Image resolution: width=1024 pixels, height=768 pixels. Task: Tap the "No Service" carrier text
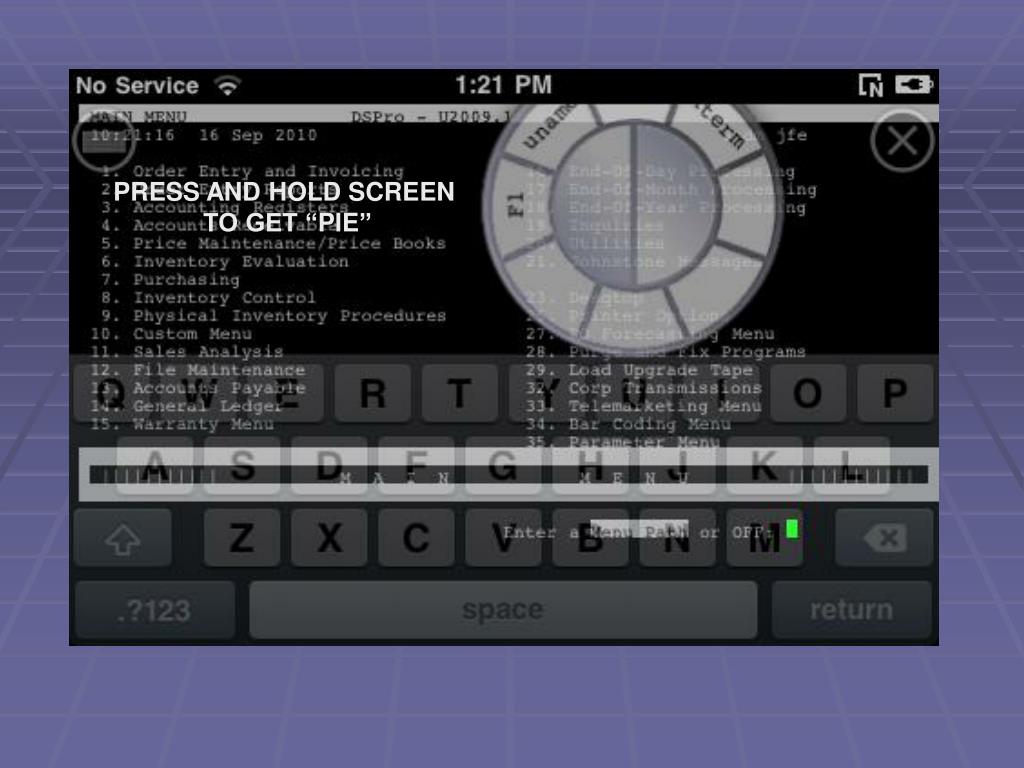137,86
